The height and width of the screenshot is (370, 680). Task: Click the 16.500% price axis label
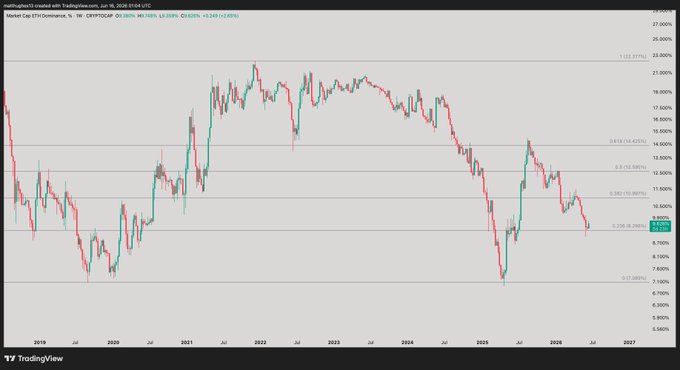tap(662, 119)
